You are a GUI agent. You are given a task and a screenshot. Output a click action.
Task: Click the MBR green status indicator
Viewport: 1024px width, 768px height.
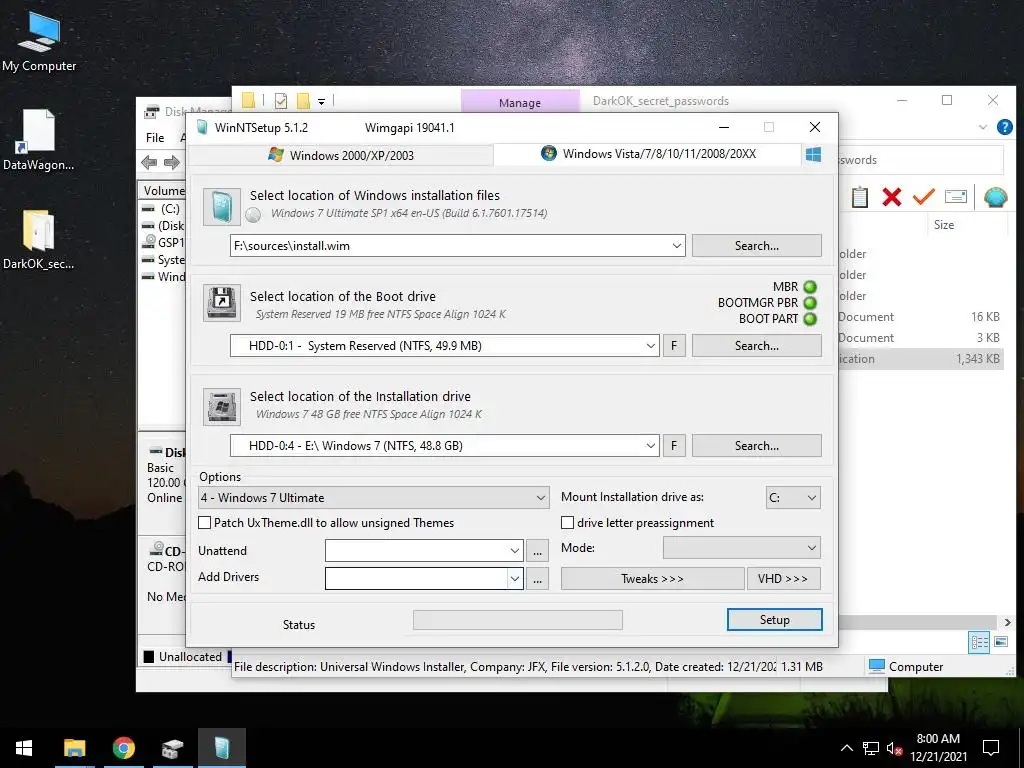pos(810,287)
